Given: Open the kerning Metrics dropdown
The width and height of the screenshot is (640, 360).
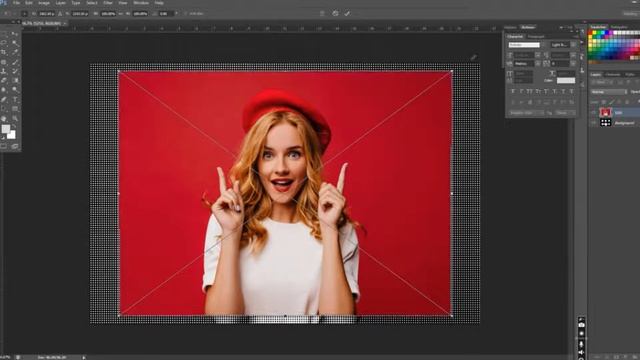Looking at the screenshot, I should pos(538,64).
